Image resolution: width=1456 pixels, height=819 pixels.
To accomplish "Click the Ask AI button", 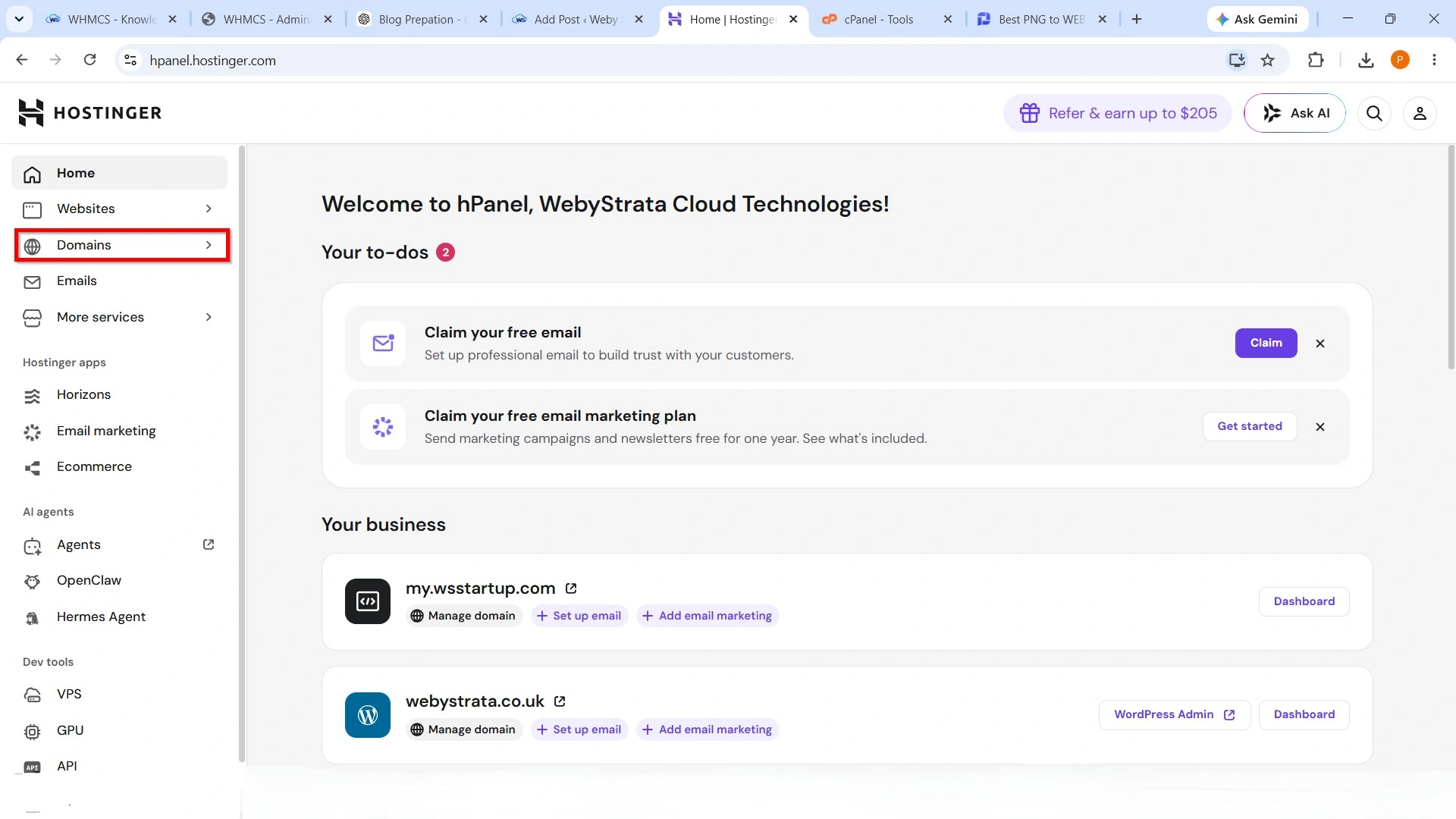I will 1294,113.
